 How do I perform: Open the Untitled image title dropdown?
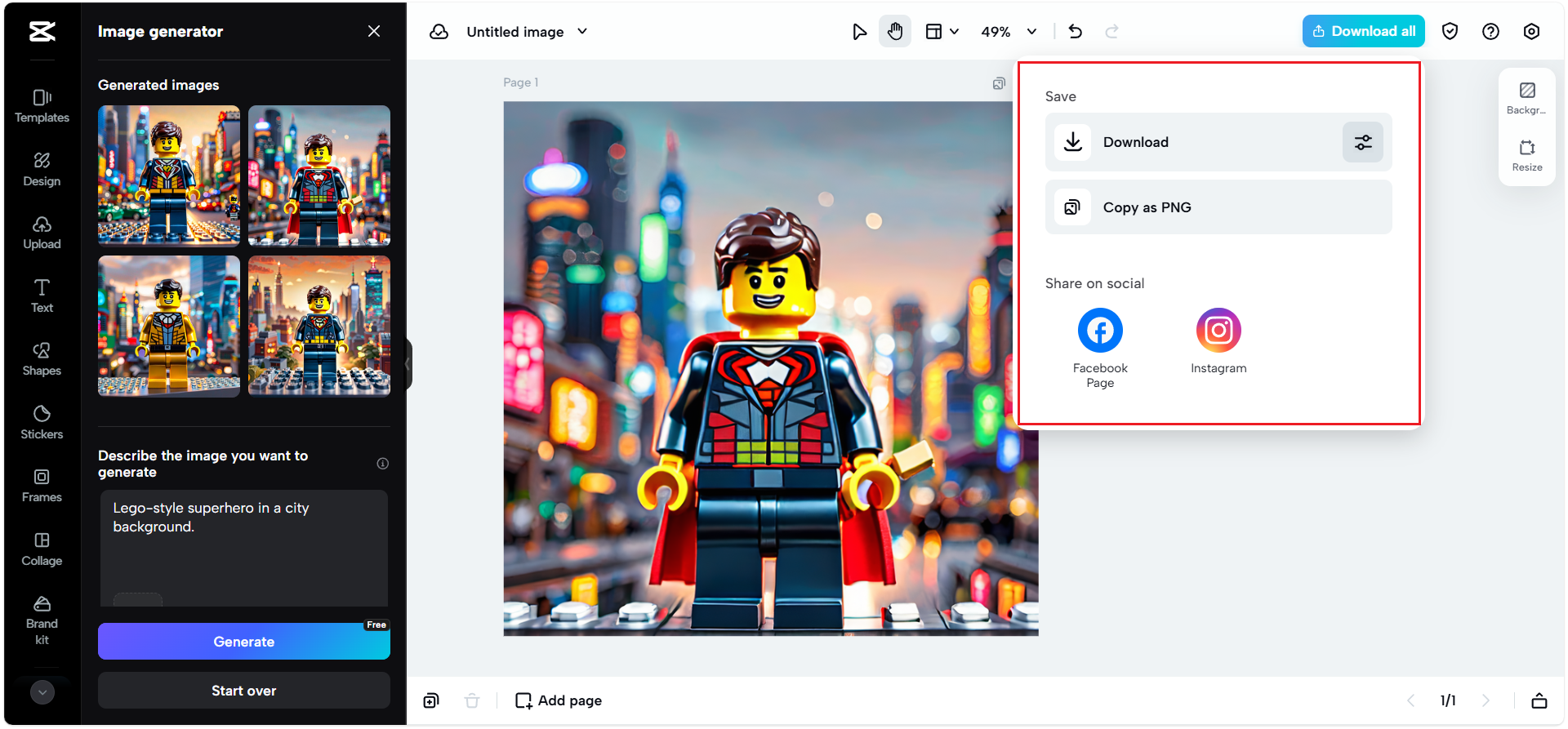pos(582,32)
